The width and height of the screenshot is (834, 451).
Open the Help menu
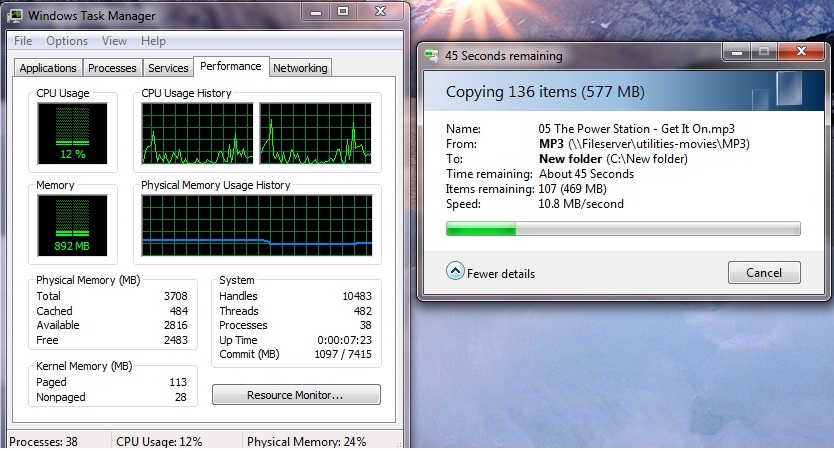point(153,41)
